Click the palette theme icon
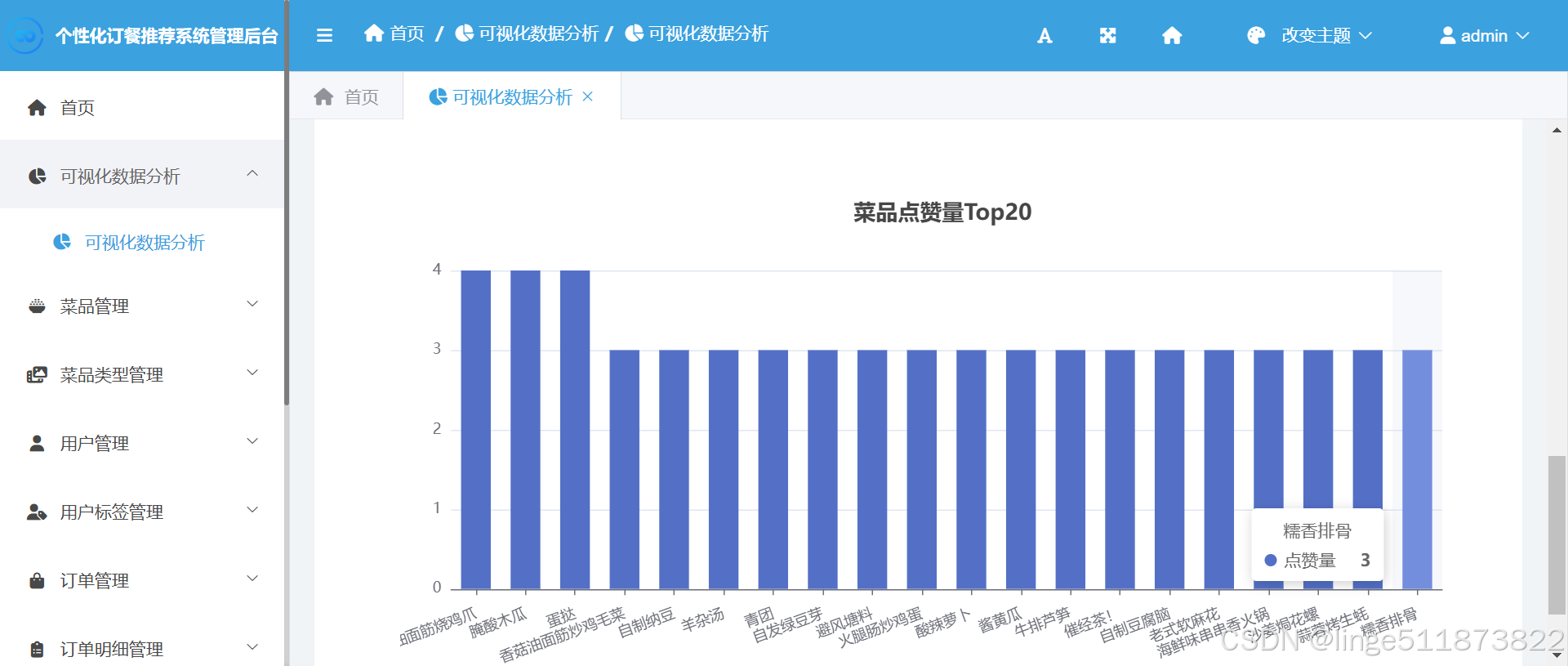This screenshot has width=1568, height=666. tap(1256, 35)
